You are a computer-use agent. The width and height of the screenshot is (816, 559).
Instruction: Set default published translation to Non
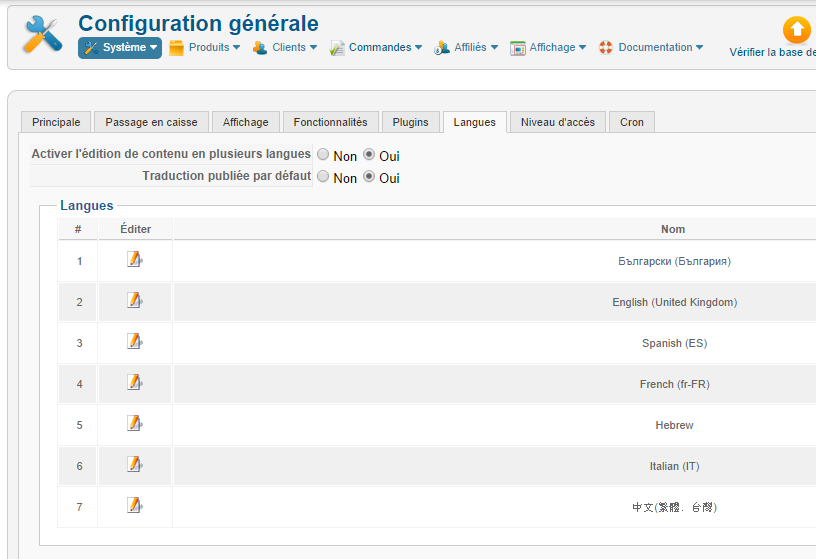pos(323,177)
